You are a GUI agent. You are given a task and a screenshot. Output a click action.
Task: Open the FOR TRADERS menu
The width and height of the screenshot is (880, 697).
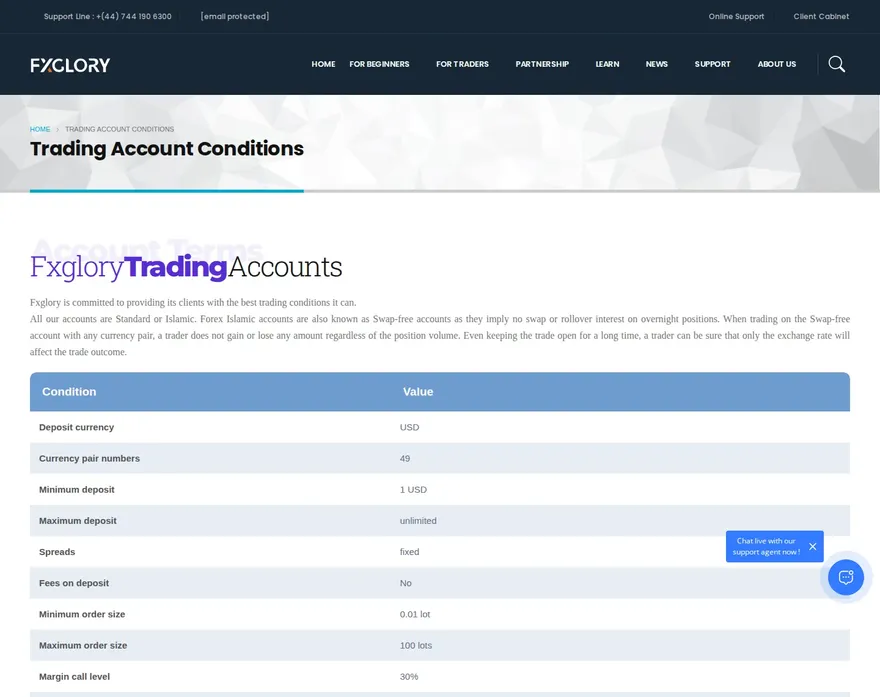[x=462, y=64]
